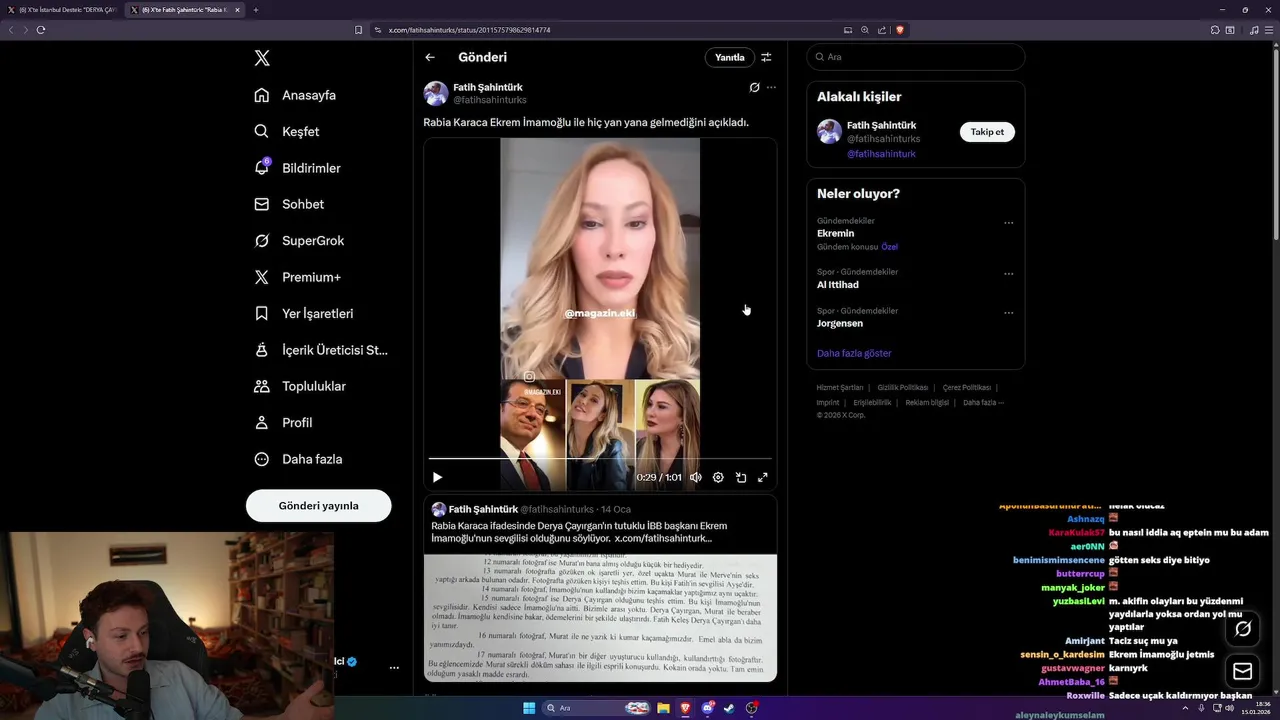Viewport: 1280px width, 720px height.
Task: Click the browser back arrow
Action: pos(11,30)
